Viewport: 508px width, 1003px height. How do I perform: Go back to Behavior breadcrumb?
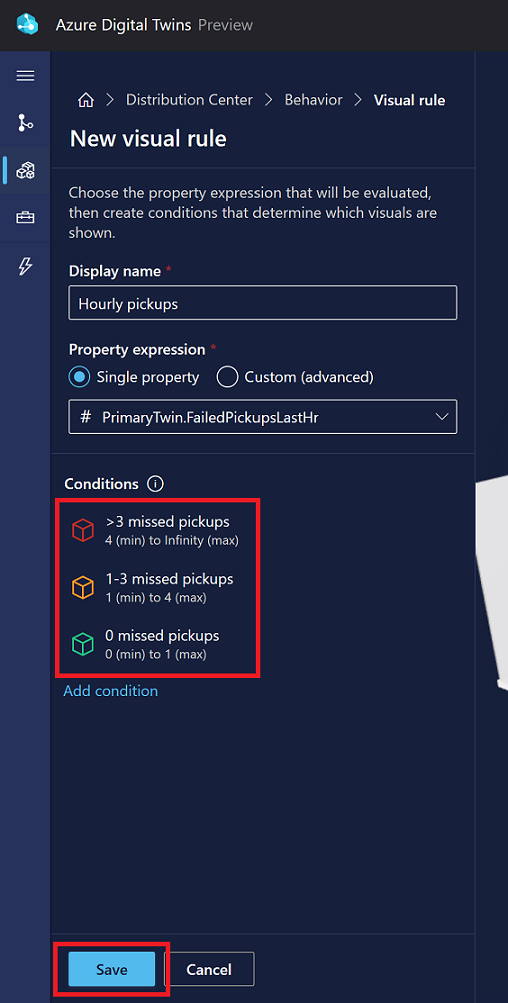pyautogui.click(x=314, y=100)
